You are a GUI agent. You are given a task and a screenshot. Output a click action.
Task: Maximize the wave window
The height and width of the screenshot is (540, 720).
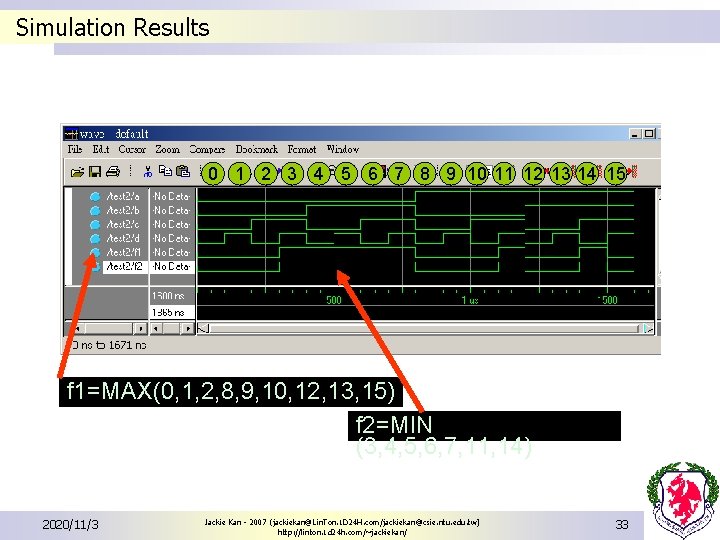tap(649, 134)
